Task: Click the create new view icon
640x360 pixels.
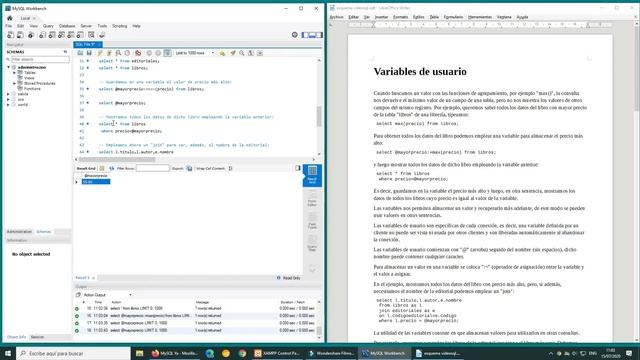Action: coord(61,35)
